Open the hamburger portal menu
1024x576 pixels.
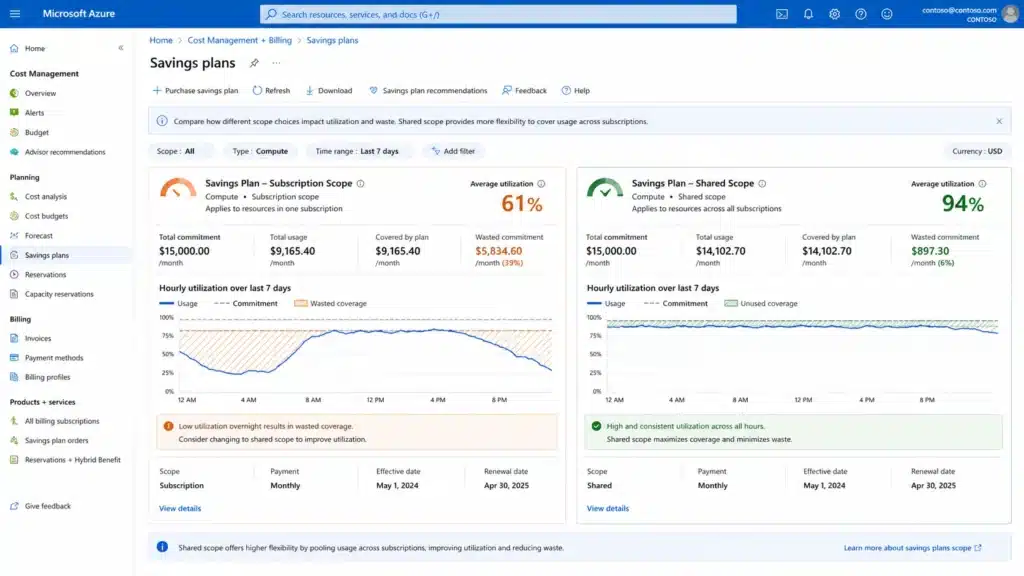[15, 14]
